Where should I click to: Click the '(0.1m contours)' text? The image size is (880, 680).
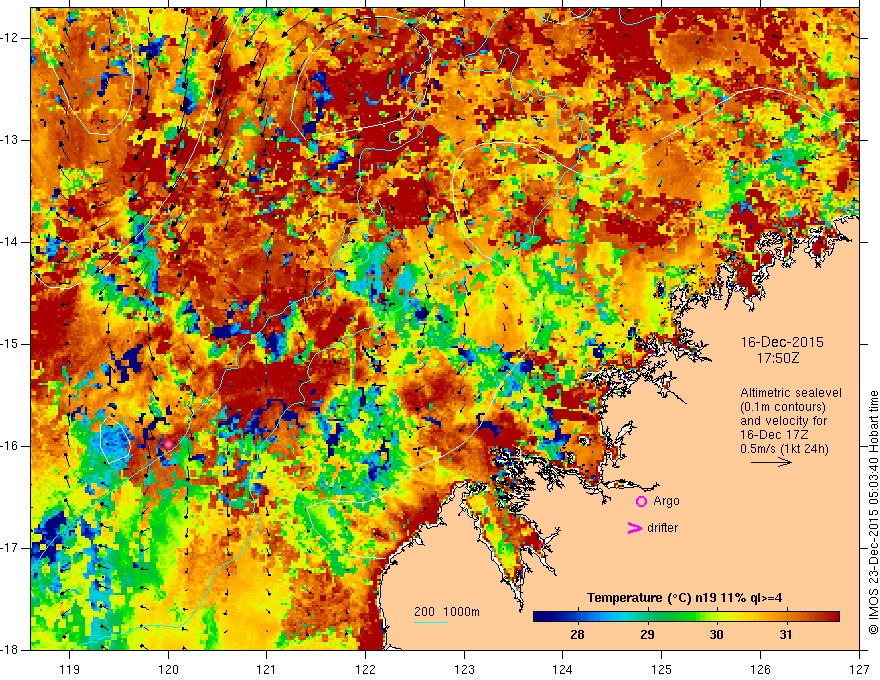783,407
